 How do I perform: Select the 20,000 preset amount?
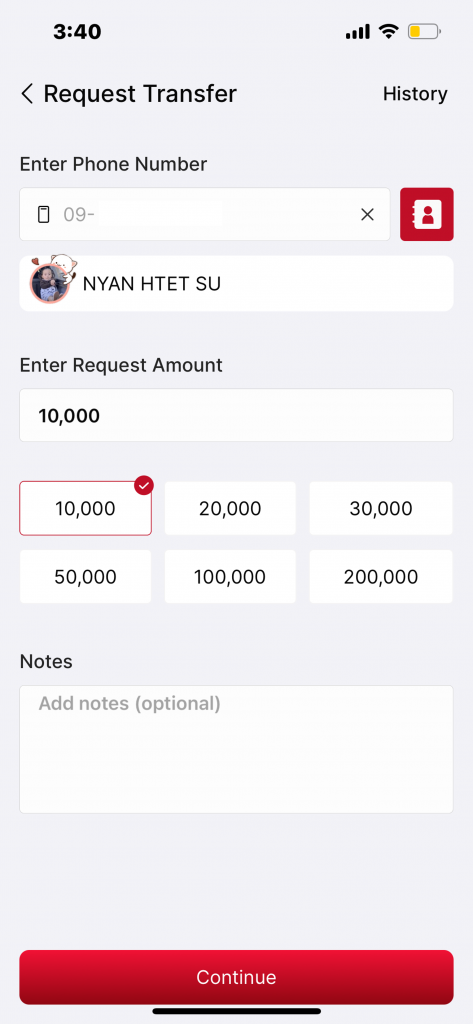pyautogui.click(x=230, y=509)
